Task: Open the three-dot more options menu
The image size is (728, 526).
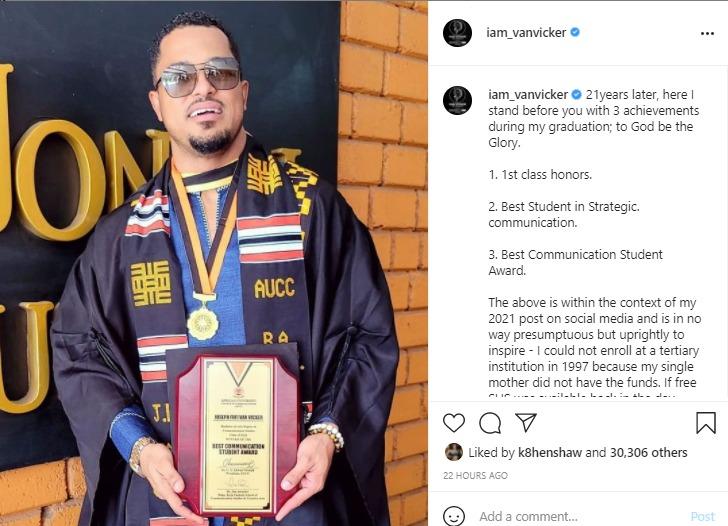Action: (707, 33)
